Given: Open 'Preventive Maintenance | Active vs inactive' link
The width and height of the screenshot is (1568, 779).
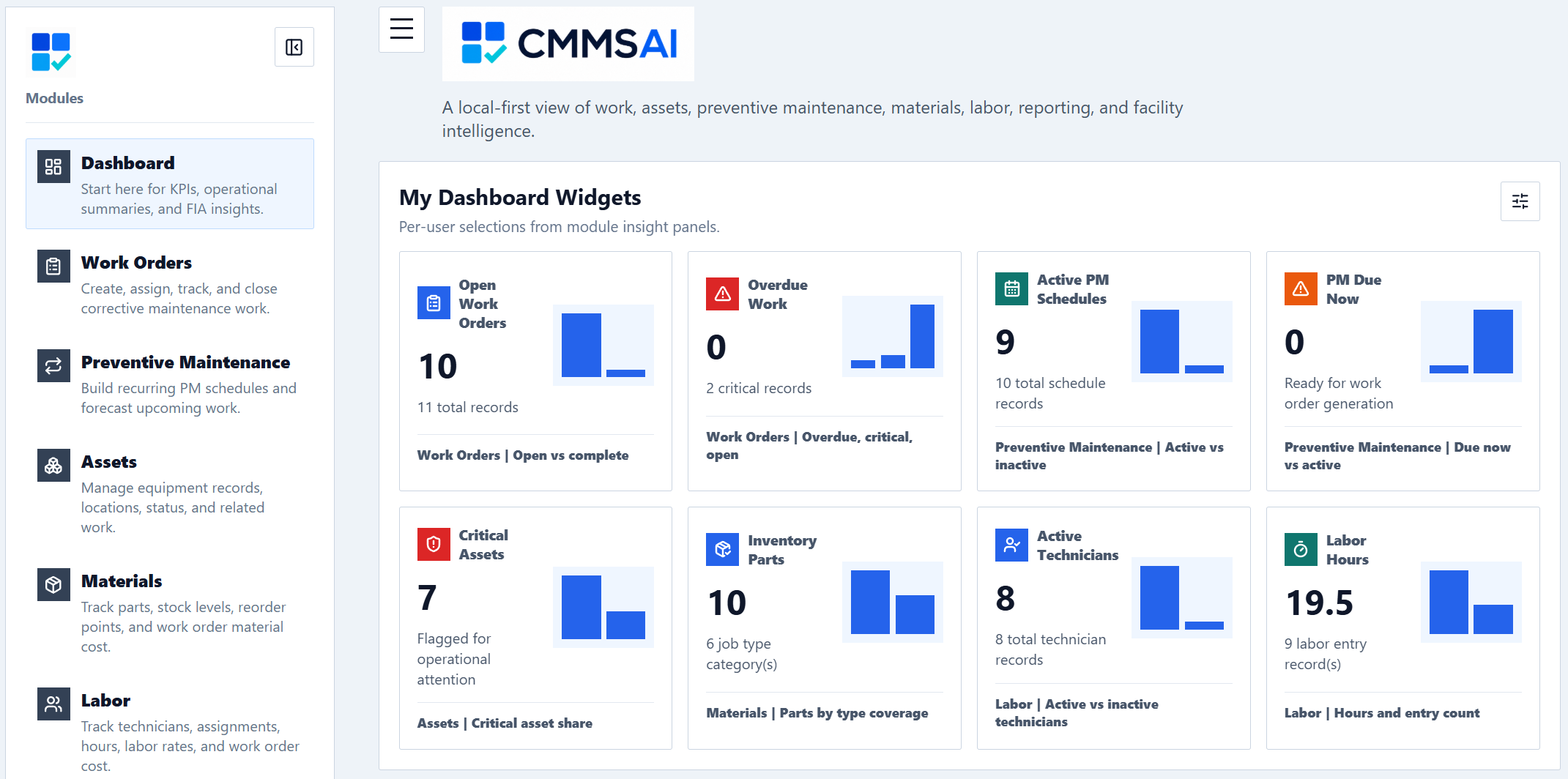Looking at the screenshot, I should coord(1109,456).
